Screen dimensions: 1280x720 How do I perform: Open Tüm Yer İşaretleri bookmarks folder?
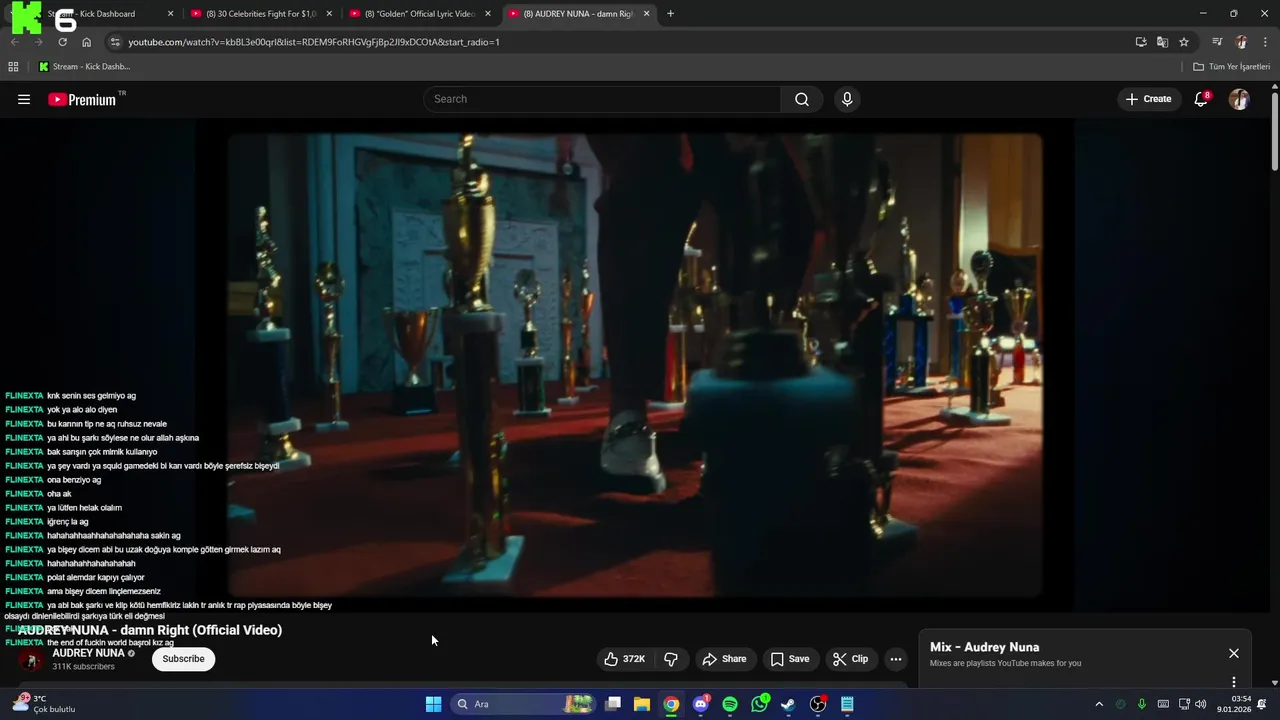pyautogui.click(x=1232, y=67)
